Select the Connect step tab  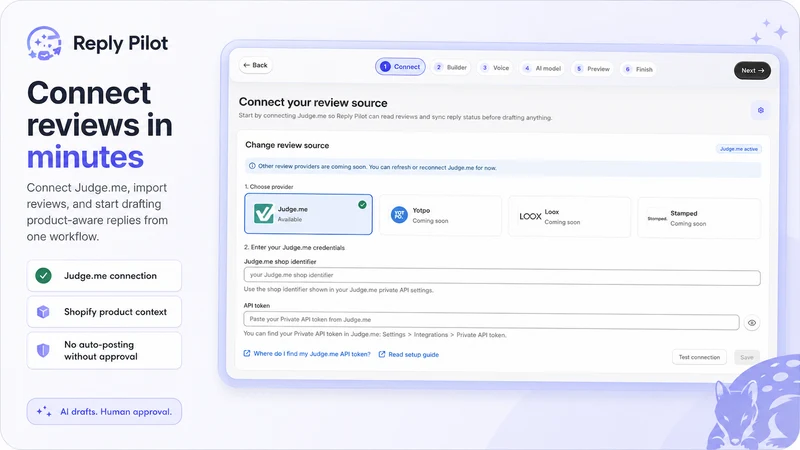[x=401, y=67]
